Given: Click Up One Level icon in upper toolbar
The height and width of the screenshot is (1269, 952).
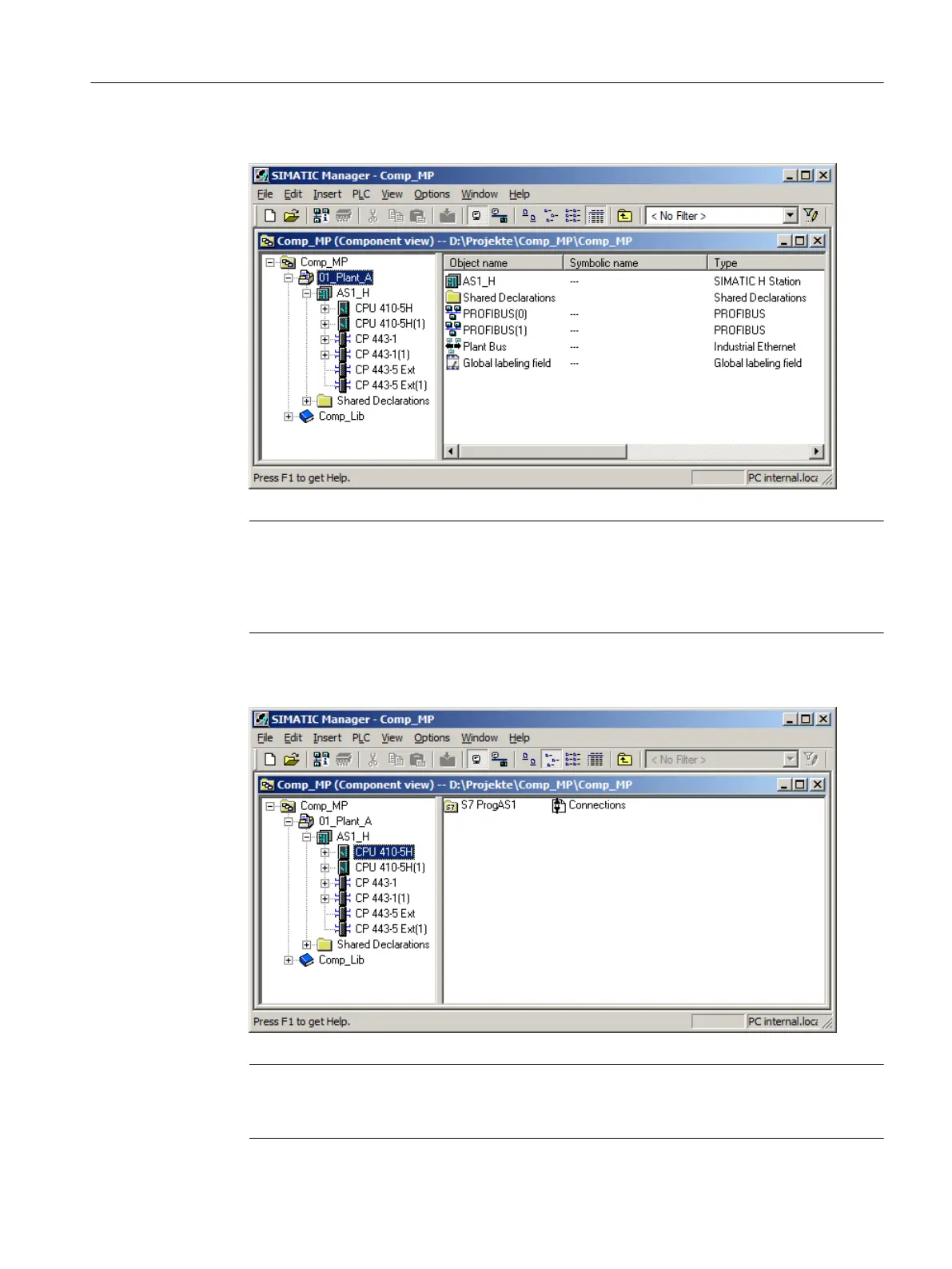Looking at the screenshot, I should pos(625,216).
